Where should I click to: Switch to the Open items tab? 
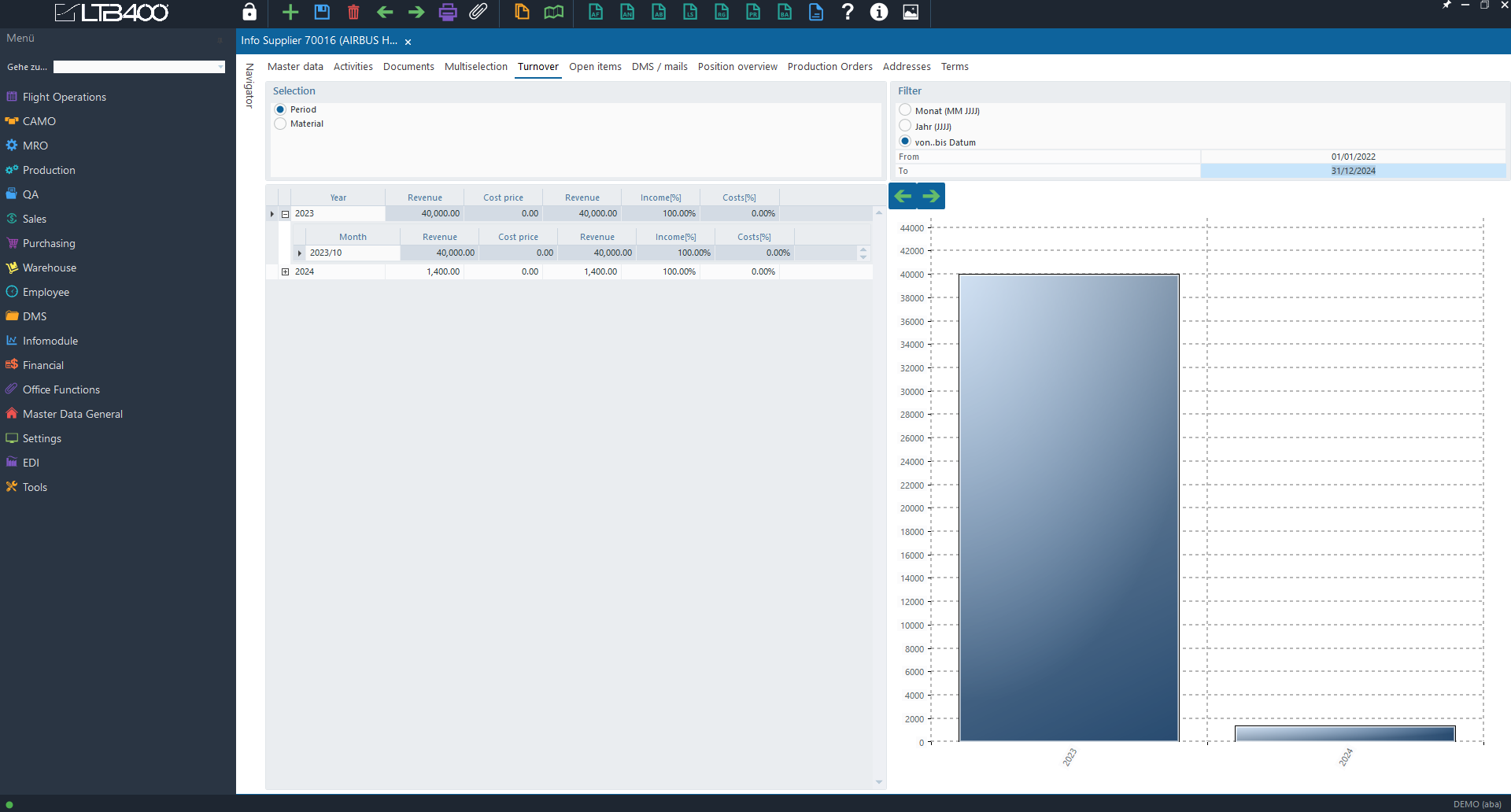tap(595, 67)
